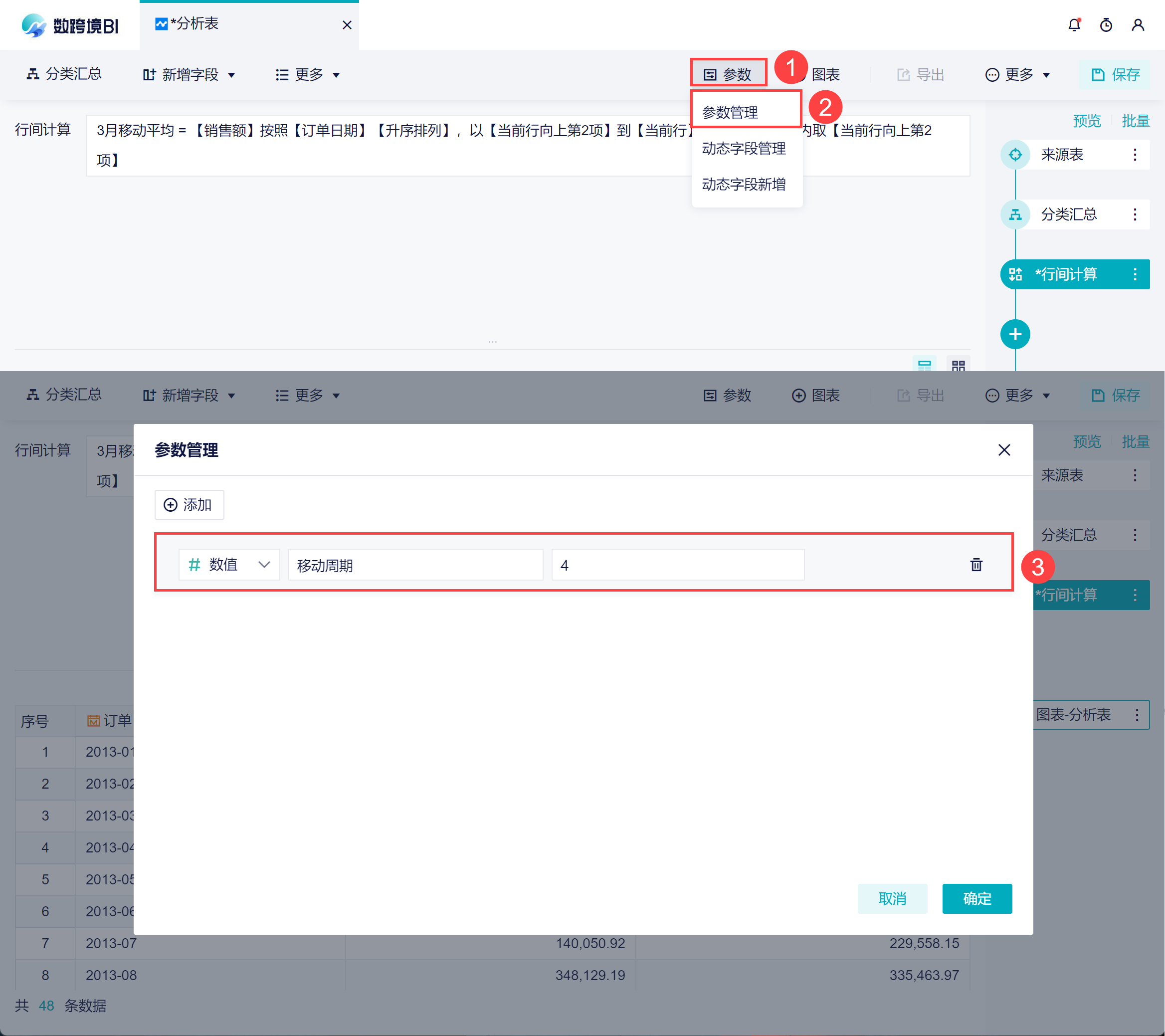Switch to list table view icon
This screenshot has height=1036, width=1165.
tap(924, 365)
